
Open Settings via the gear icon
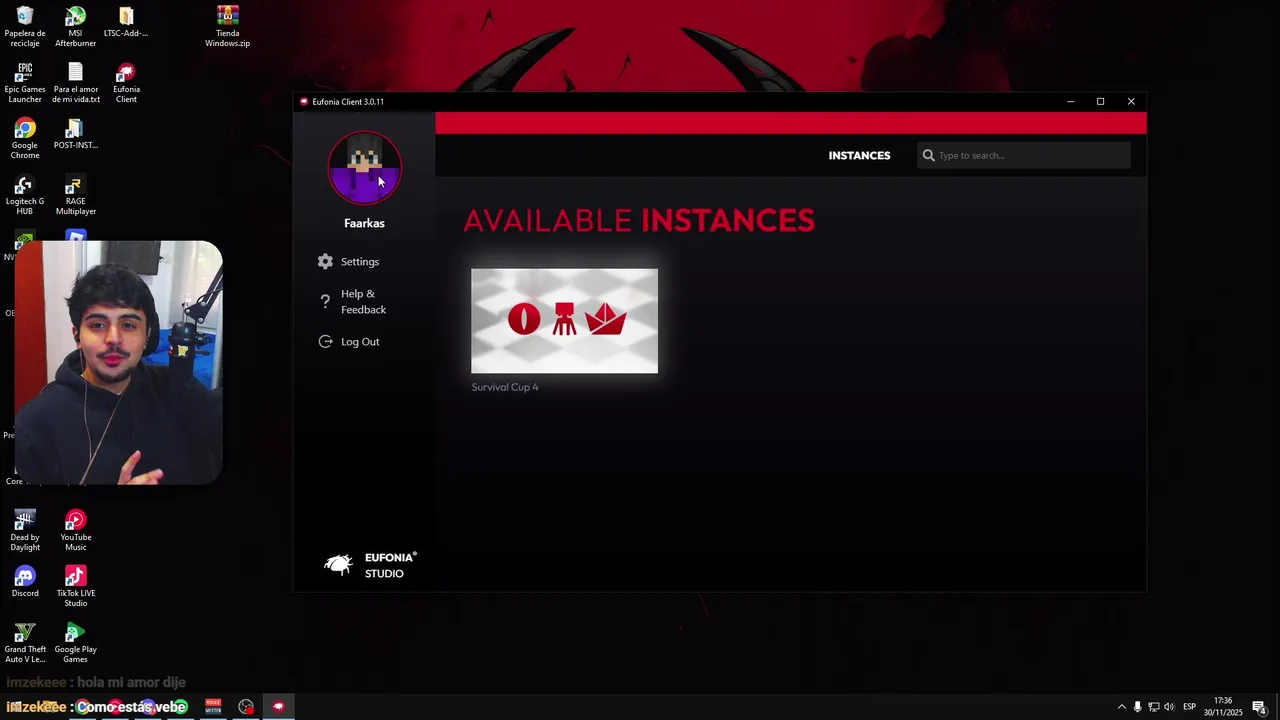(325, 261)
